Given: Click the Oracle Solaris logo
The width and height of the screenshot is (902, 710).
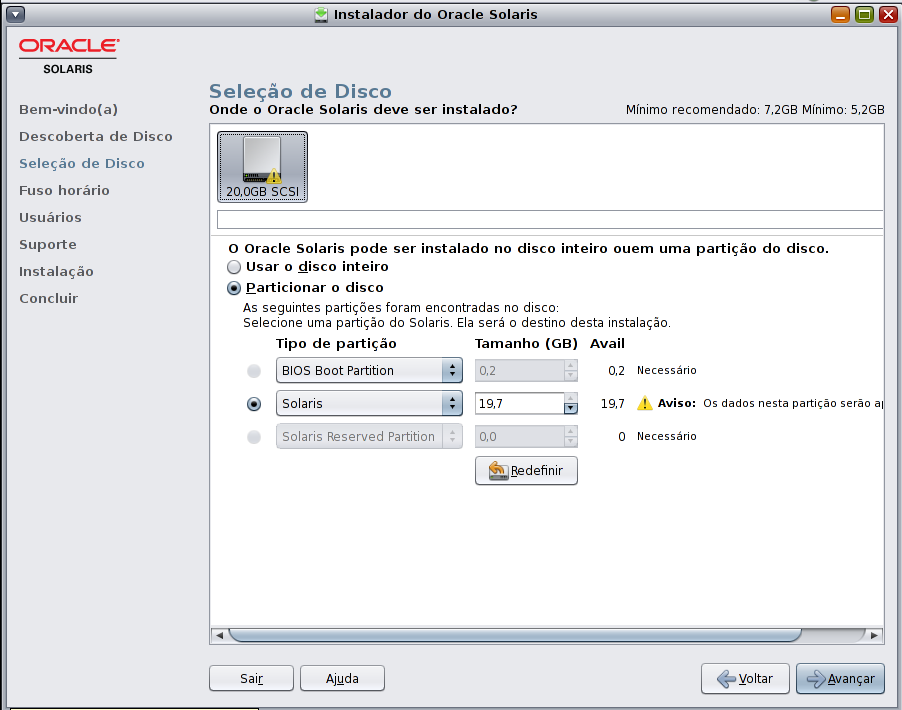Looking at the screenshot, I should click(68, 56).
